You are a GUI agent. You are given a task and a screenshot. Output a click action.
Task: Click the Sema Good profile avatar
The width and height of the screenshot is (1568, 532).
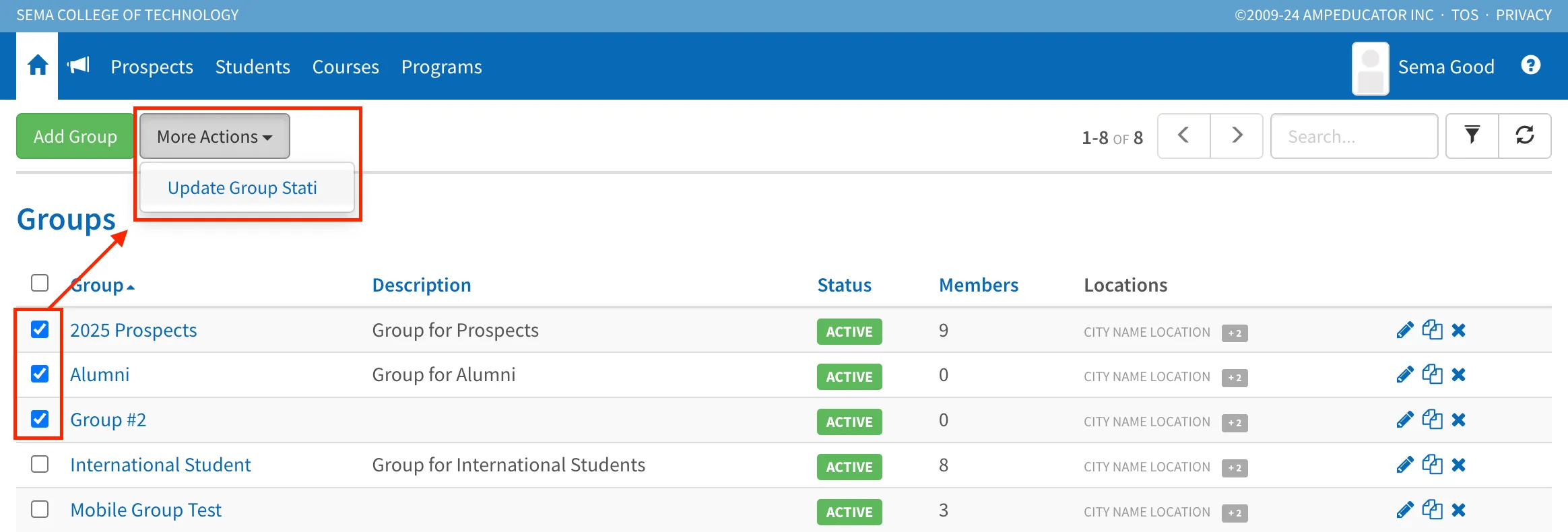pos(1370,69)
